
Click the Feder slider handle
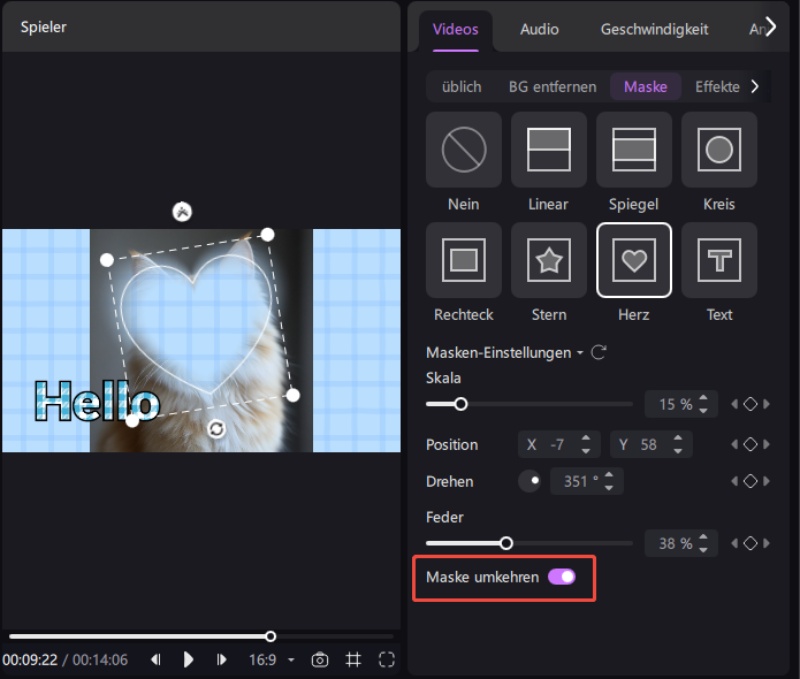tap(506, 544)
